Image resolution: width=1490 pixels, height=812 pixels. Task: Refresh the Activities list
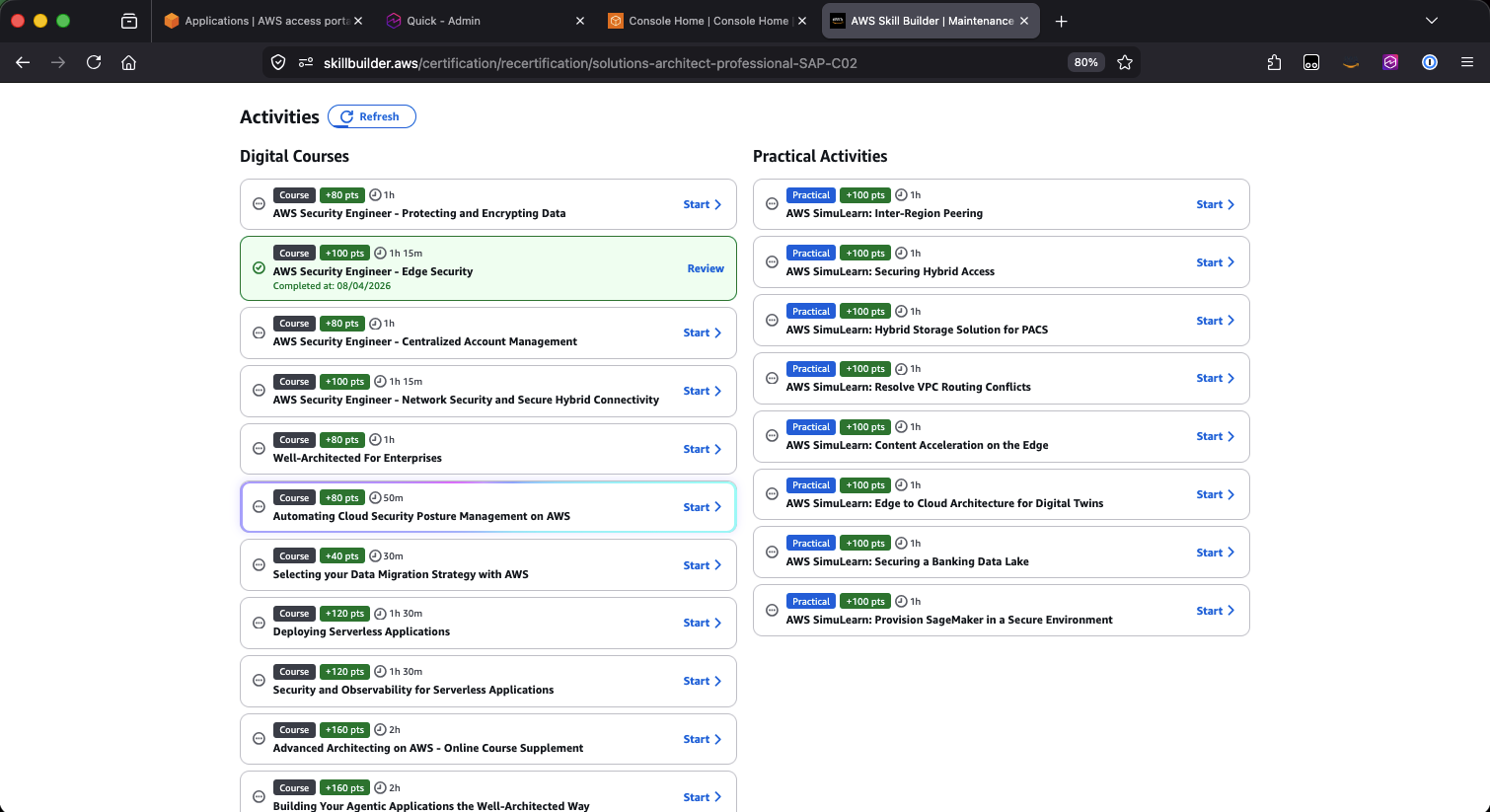(x=372, y=116)
